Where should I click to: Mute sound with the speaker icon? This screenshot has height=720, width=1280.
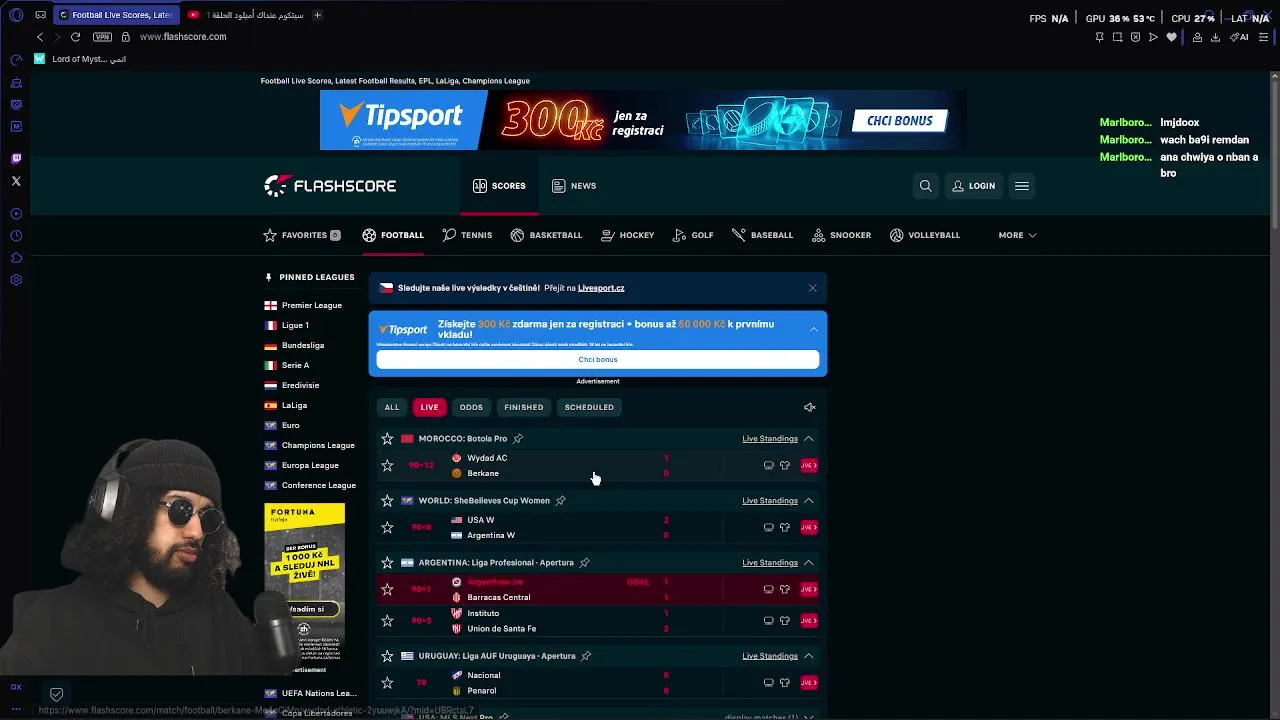point(810,407)
